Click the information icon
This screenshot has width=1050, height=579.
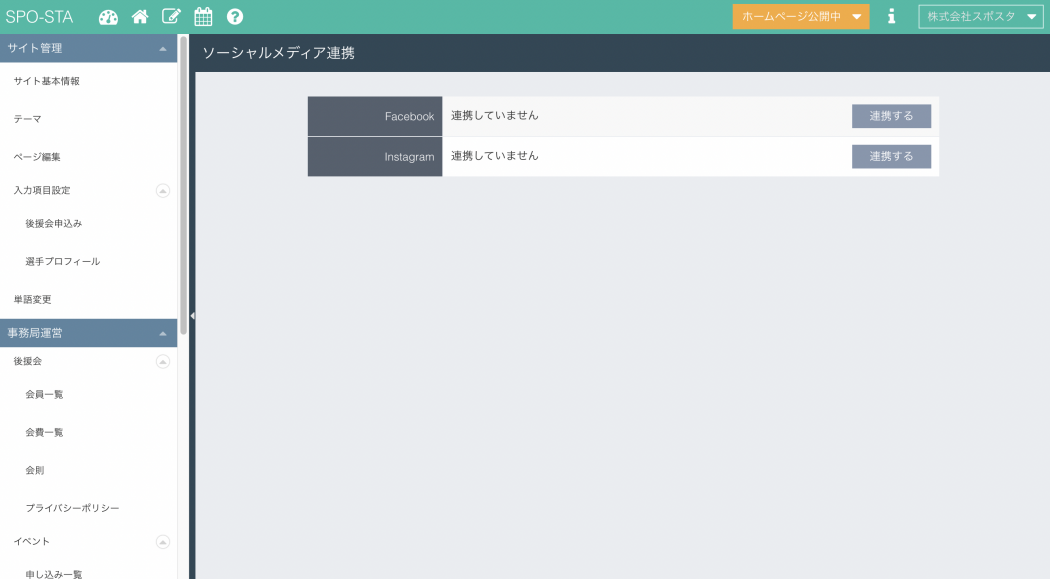pos(891,17)
